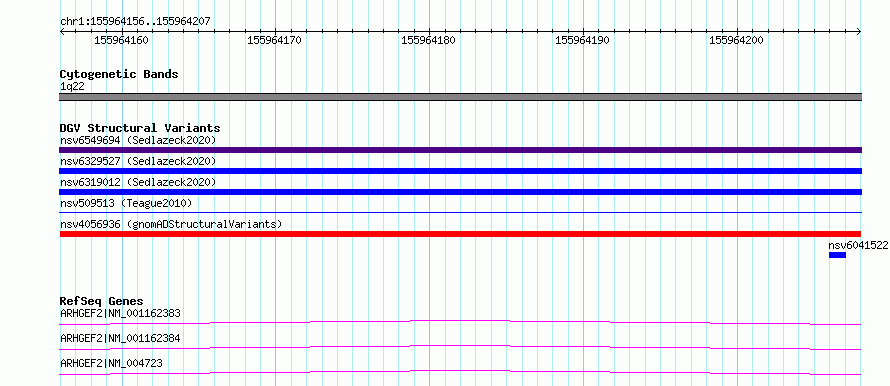Click the 155964190 ruler tick label

[582, 40]
